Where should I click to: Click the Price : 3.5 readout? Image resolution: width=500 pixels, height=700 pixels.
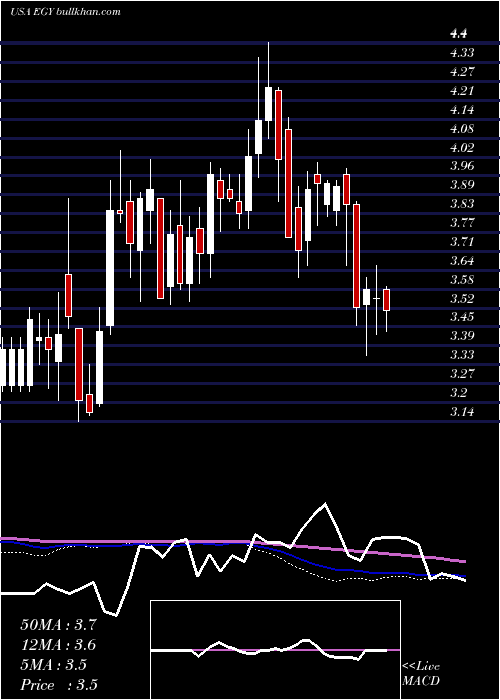coord(59,685)
